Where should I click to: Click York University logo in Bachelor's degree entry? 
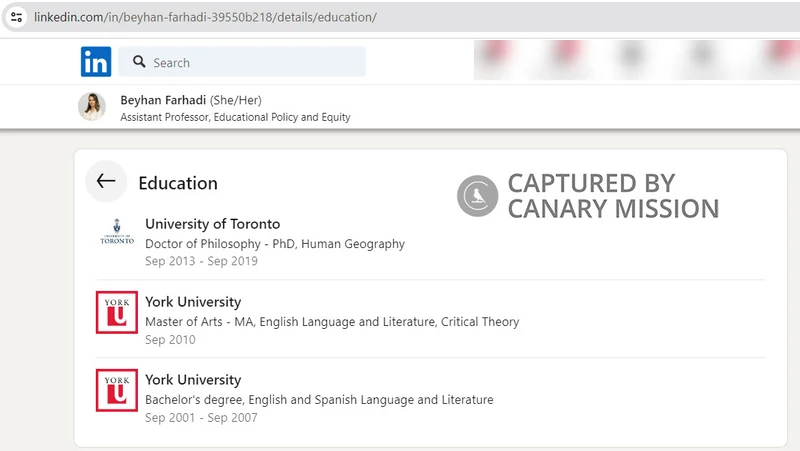pos(117,390)
